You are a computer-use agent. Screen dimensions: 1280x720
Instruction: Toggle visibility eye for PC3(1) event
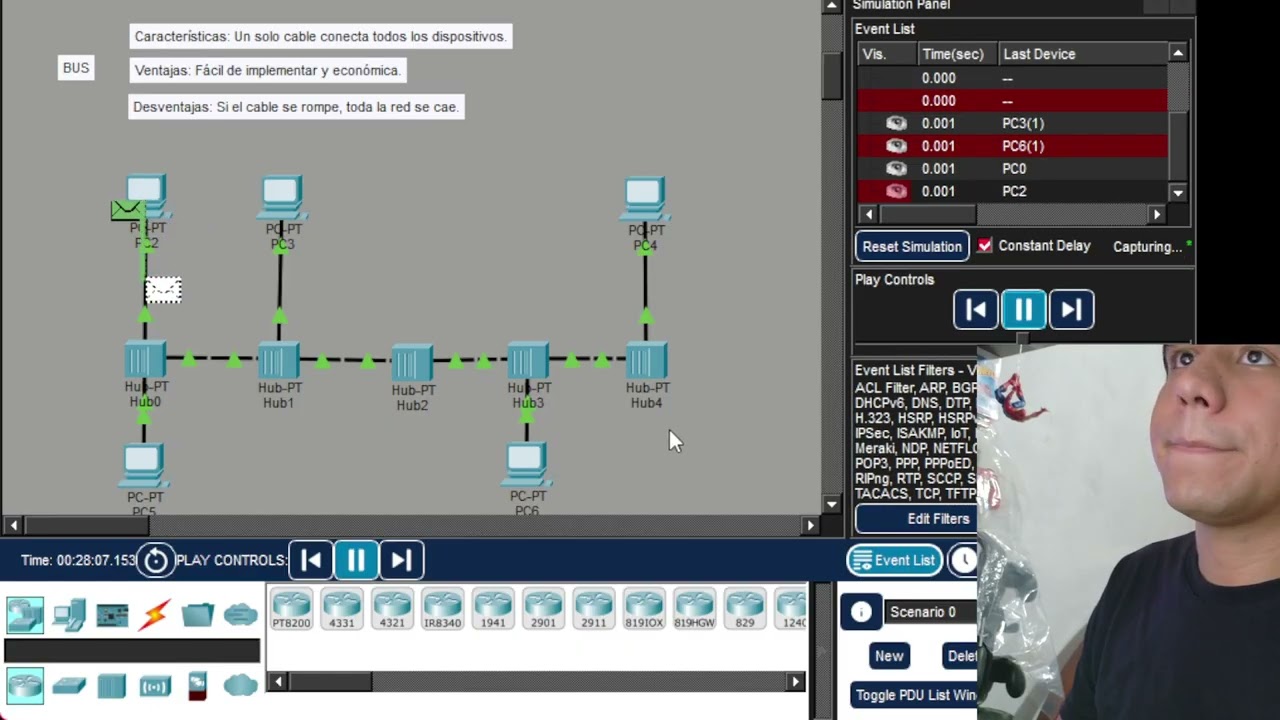click(x=896, y=123)
